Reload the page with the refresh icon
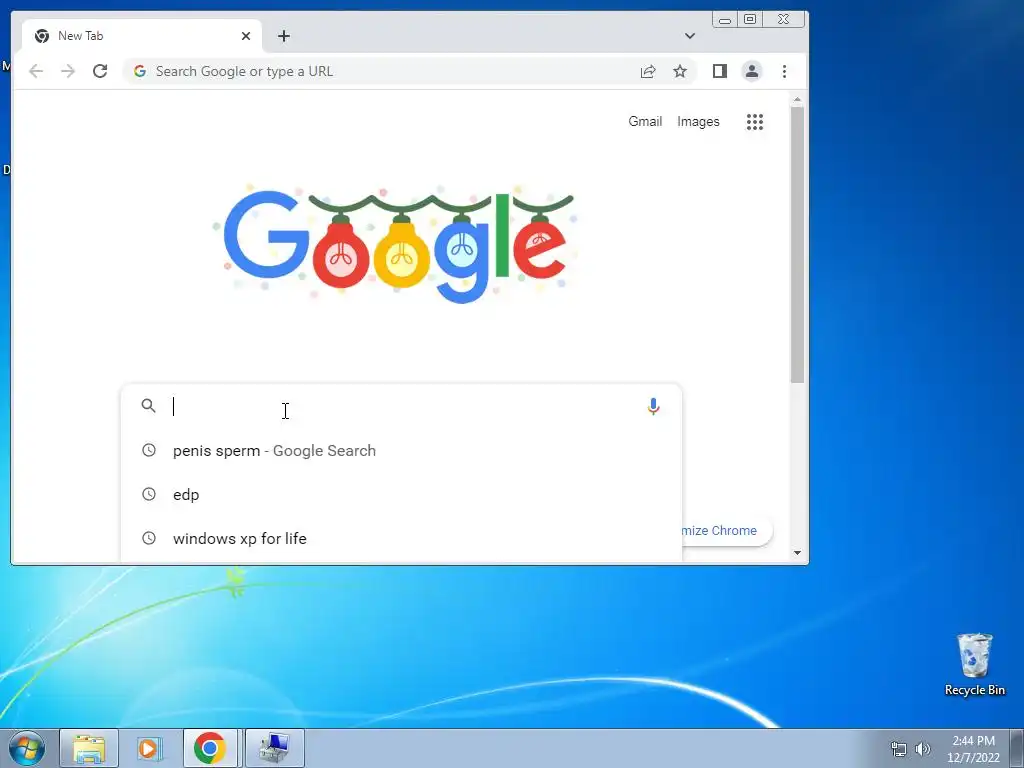This screenshot has width=1024, height=768. [100, 71]
